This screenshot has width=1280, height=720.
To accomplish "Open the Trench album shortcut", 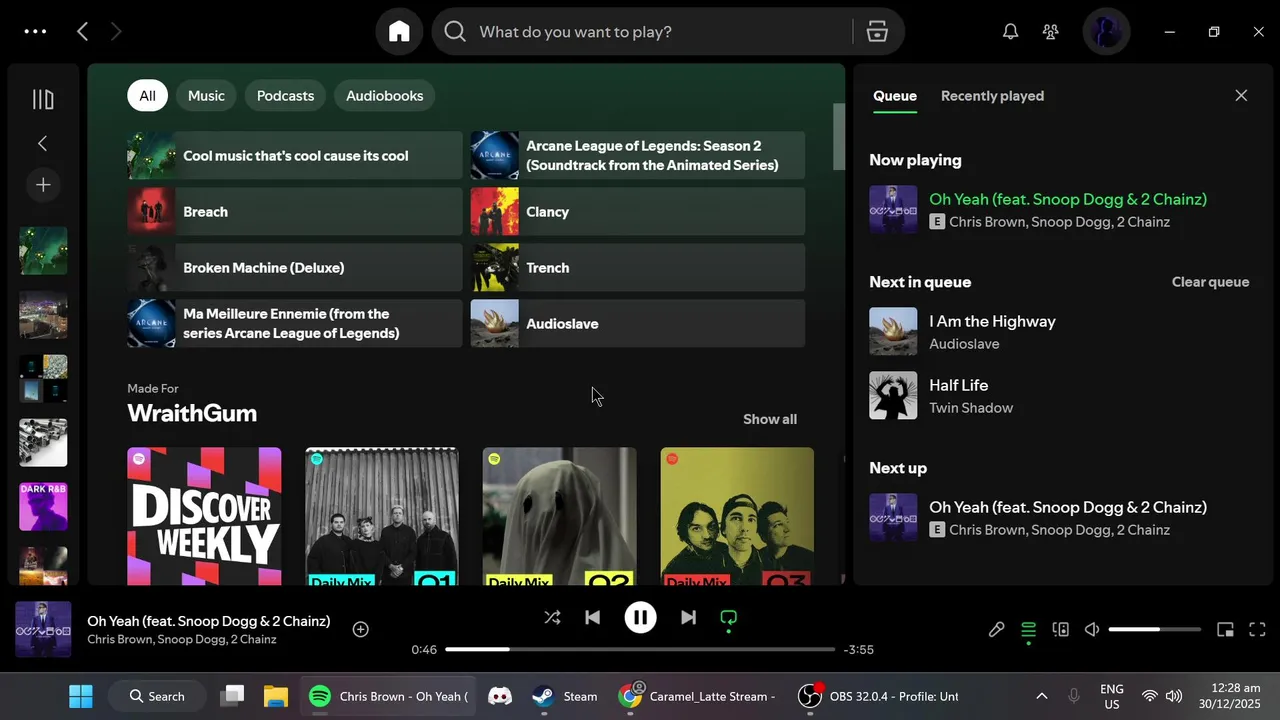I will point(638,268).
